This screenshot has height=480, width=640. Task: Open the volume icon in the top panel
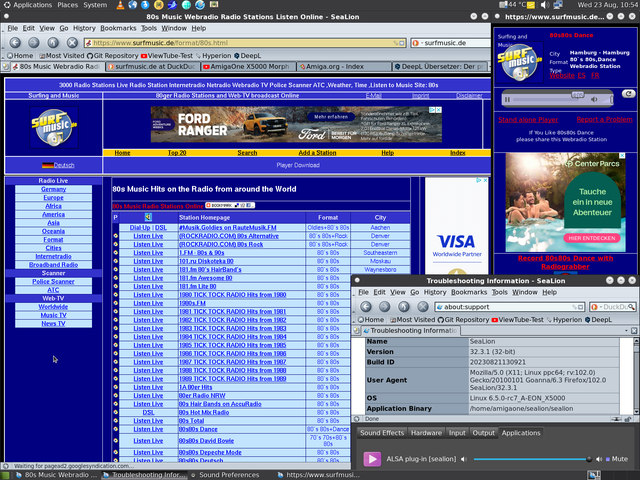pyautogui.click(x=544, y=5)
